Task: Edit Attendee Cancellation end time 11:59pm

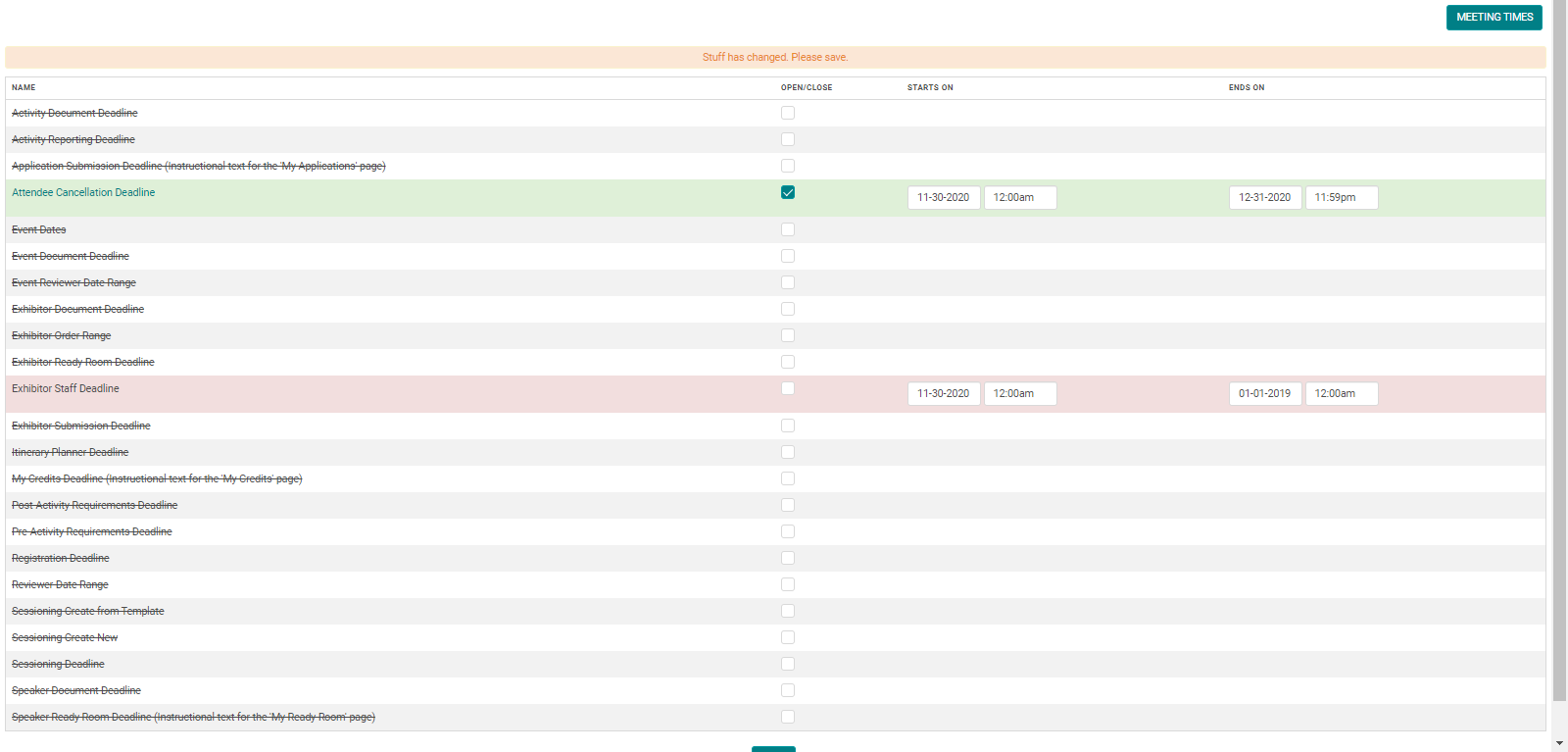Action: click(1342, 198)
